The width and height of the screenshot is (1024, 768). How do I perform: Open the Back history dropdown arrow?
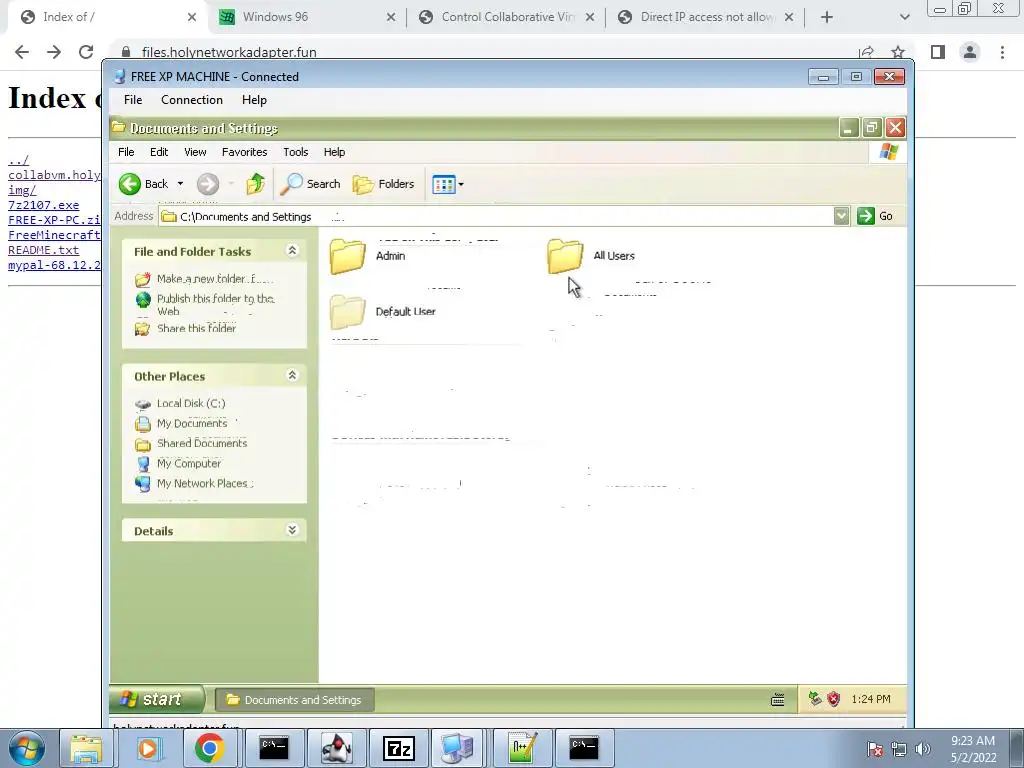(180, 184)
